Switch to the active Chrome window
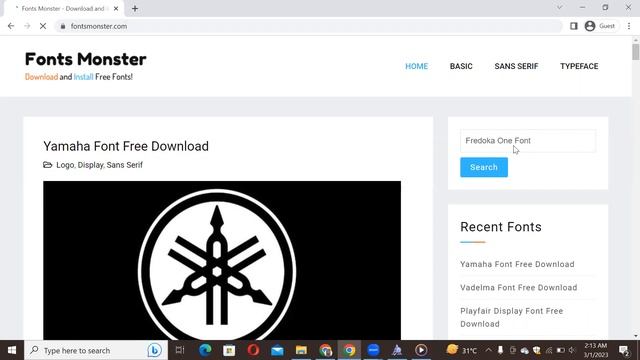 (349, 350)
